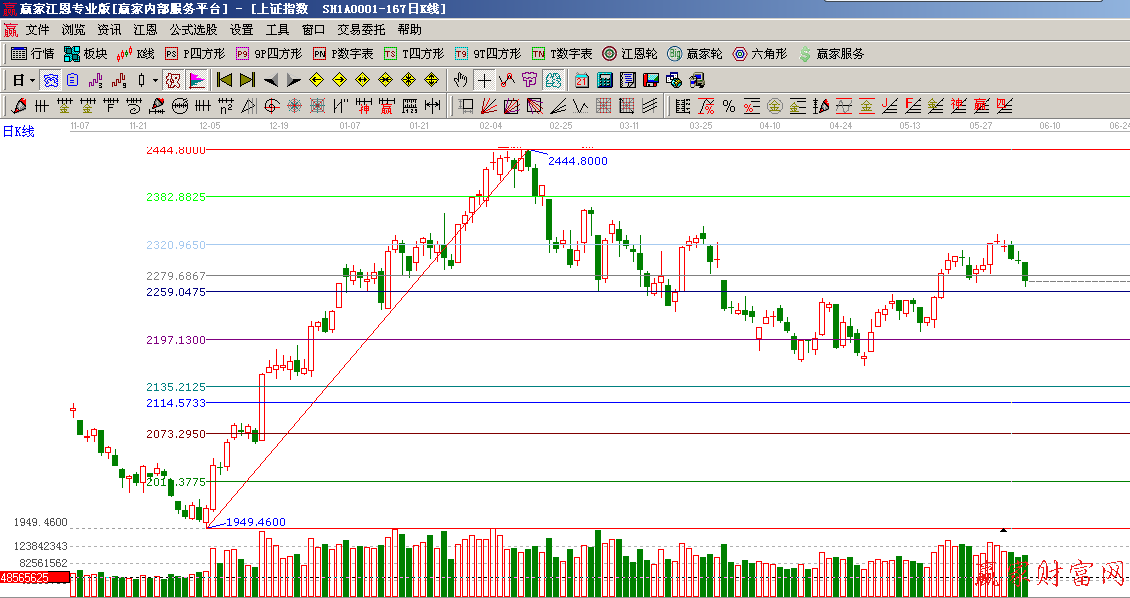Click the black left-pointing triangle icon
Viewport: 1130px width, 598px height.
tap(271, 80)
